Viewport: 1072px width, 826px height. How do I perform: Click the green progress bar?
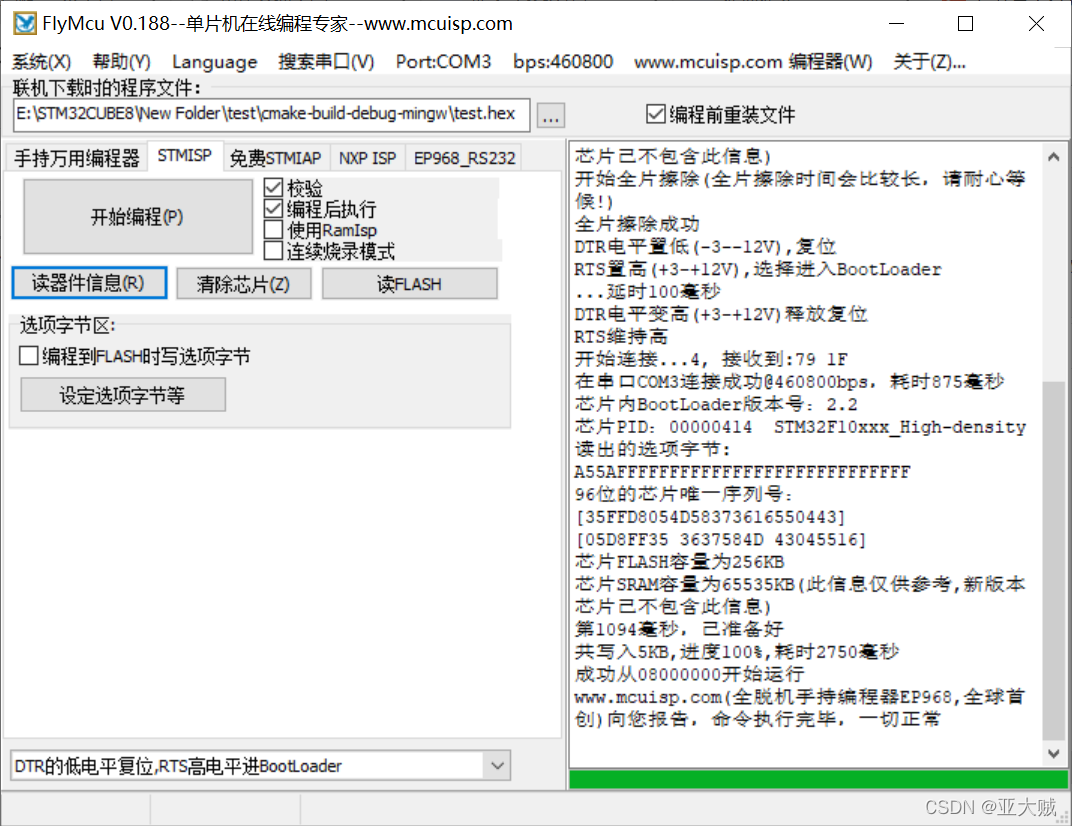point(818,780)
